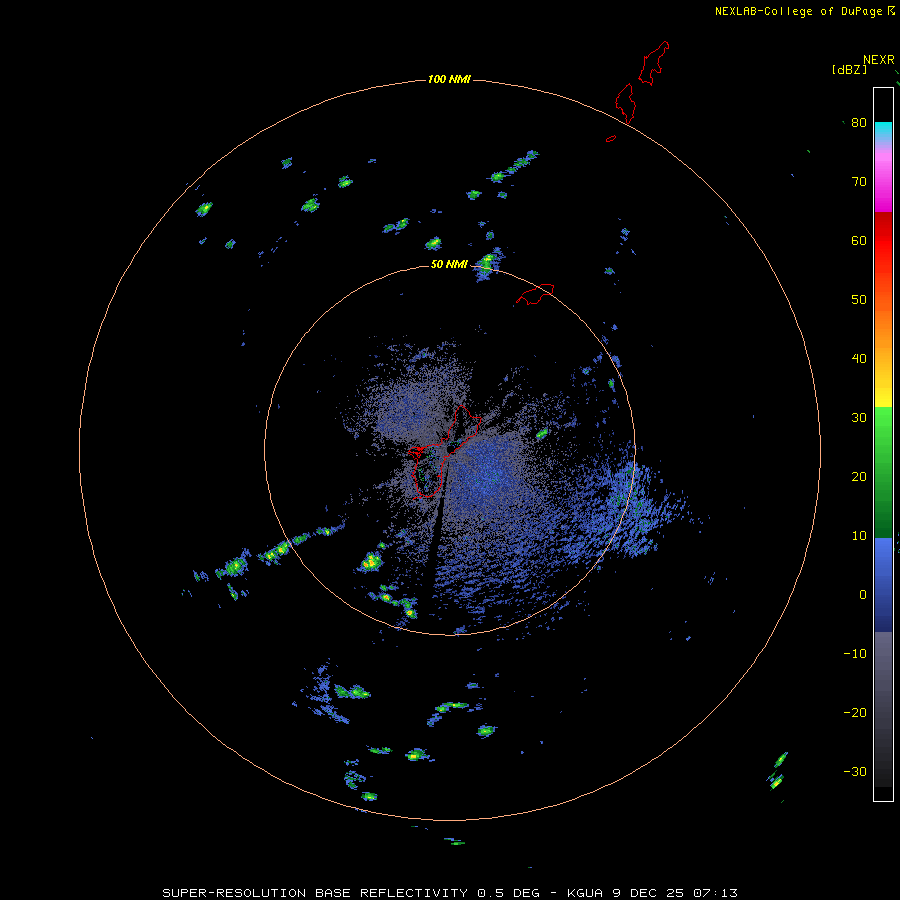Click the 70 value on the dBZ scale
Image resolution: width=900 pixels, height=900 pixels.
click(x=859, y=182)
